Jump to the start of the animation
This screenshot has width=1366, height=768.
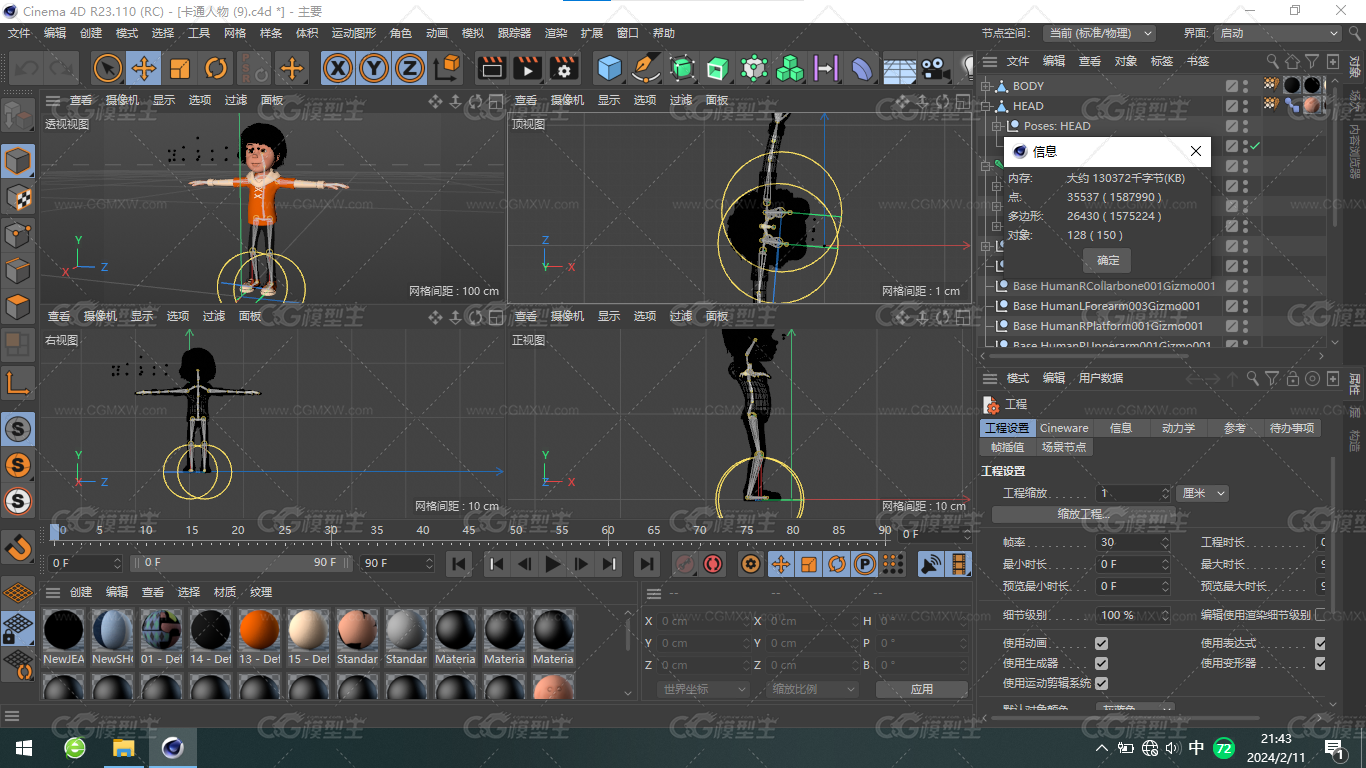[459, 564]
